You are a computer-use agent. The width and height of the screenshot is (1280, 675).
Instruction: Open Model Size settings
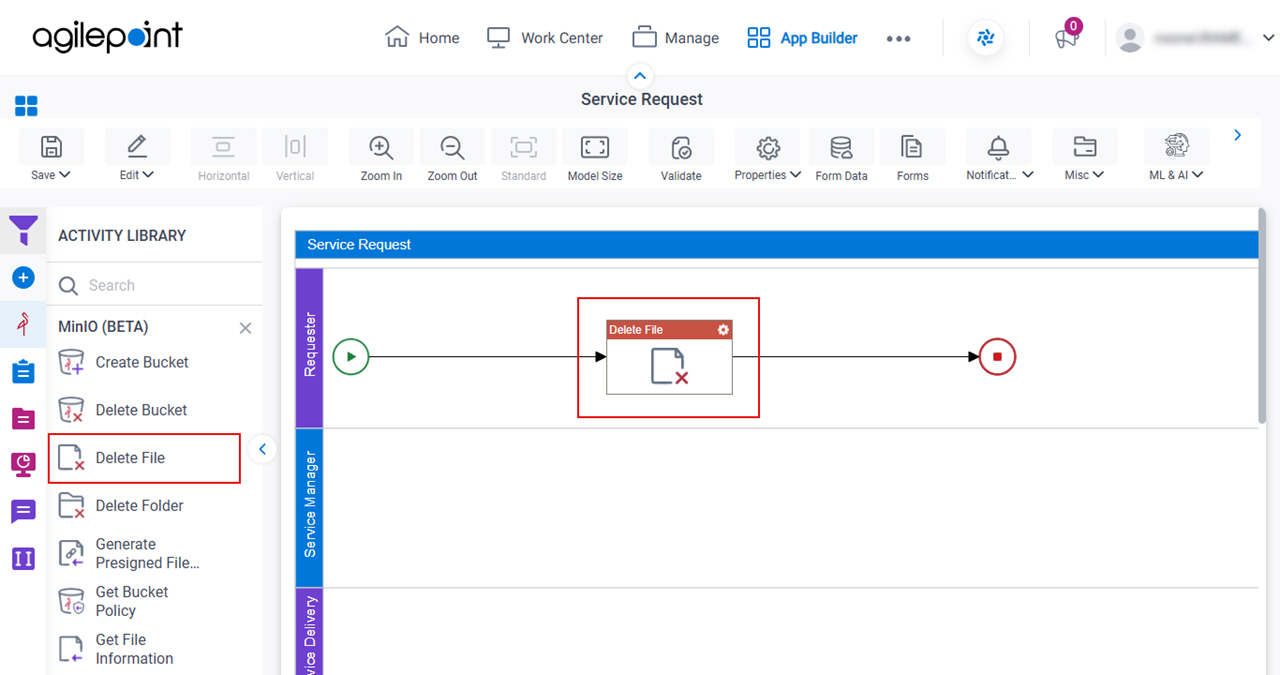(595, 147)
